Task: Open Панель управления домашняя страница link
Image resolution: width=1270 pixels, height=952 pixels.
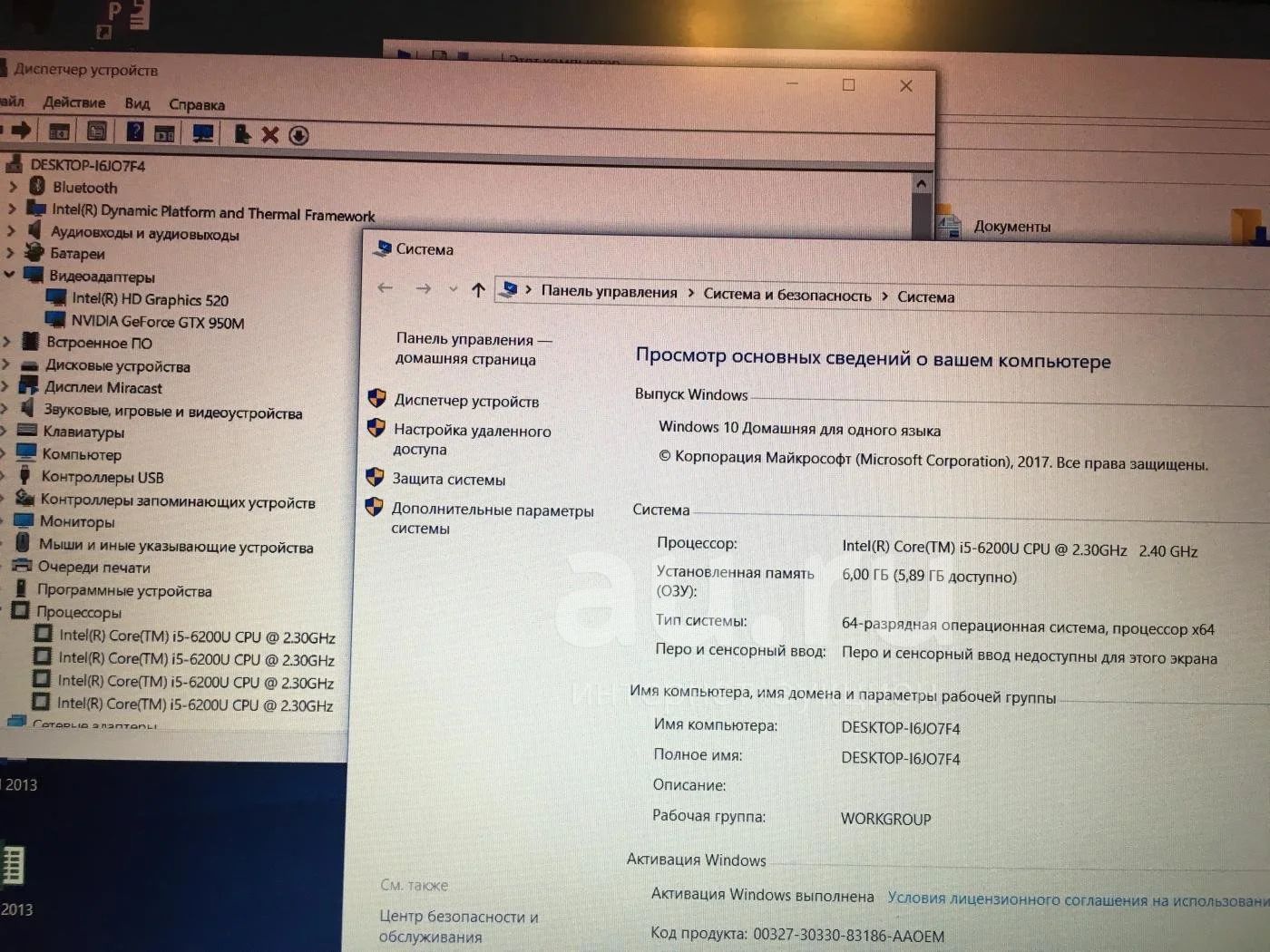Action: (474, 349)
